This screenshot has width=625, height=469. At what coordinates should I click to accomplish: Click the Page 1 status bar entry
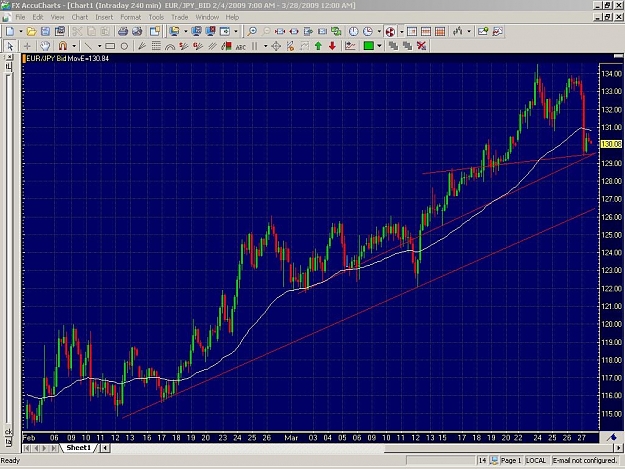point(511,461)
